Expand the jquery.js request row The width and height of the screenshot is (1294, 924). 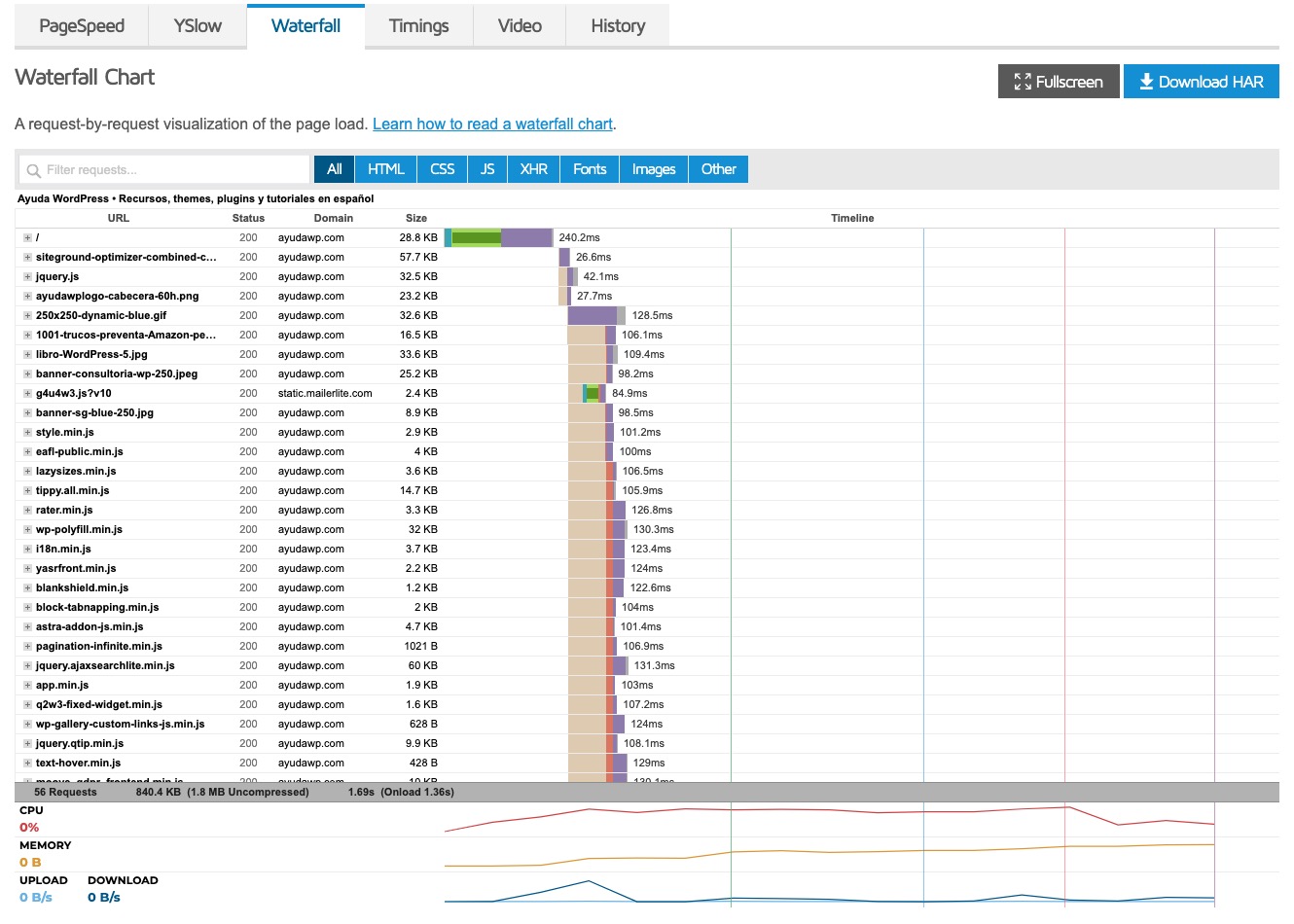28,277
